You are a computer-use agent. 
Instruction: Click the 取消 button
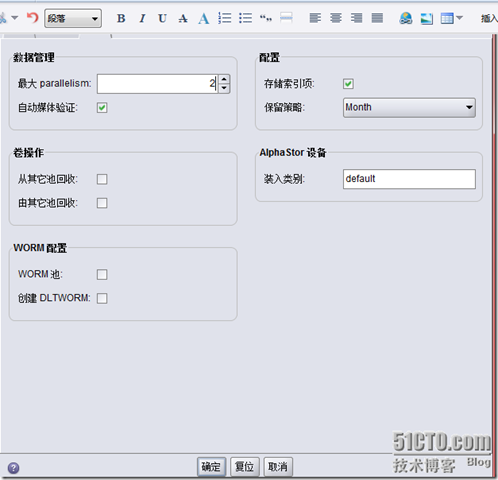(x=278, y=467)
